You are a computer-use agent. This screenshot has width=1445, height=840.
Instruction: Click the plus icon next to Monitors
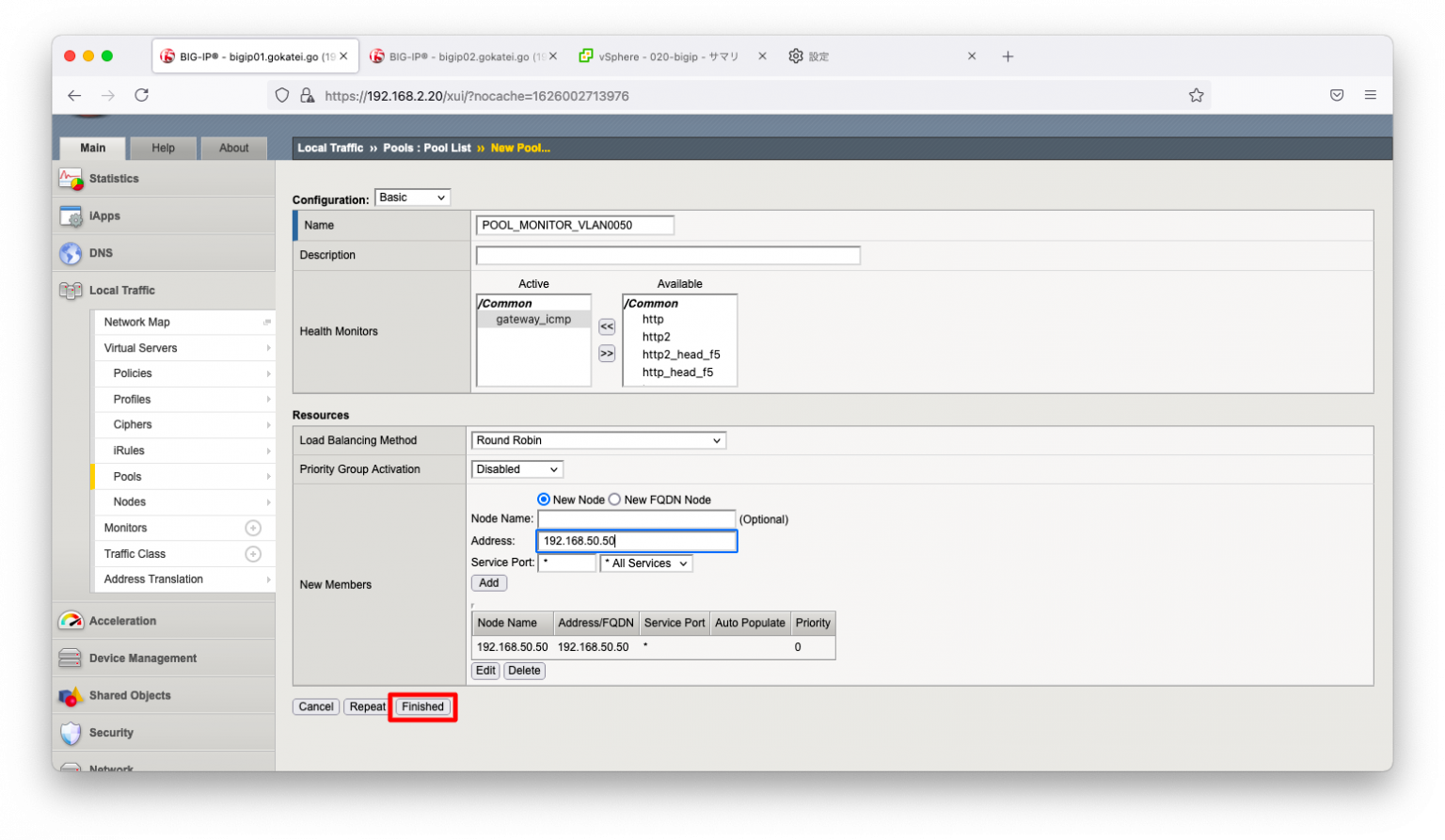coord(252,529)
